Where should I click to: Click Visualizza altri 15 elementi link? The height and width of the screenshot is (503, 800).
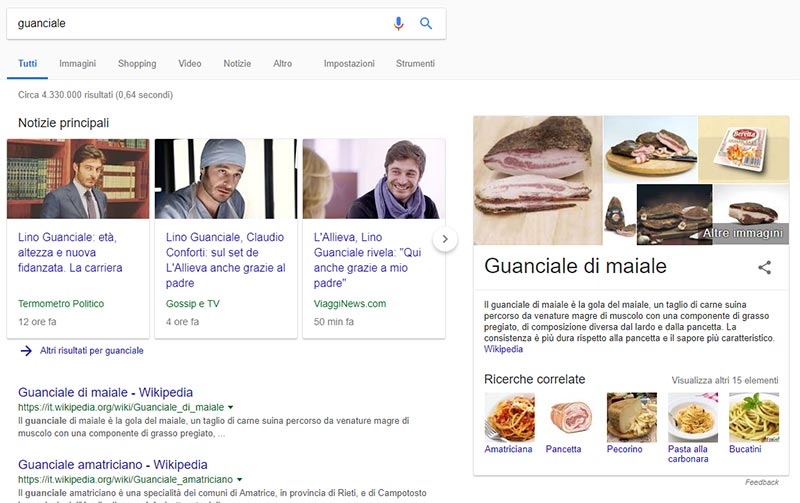pyautogui.click(x=725, y=380)
